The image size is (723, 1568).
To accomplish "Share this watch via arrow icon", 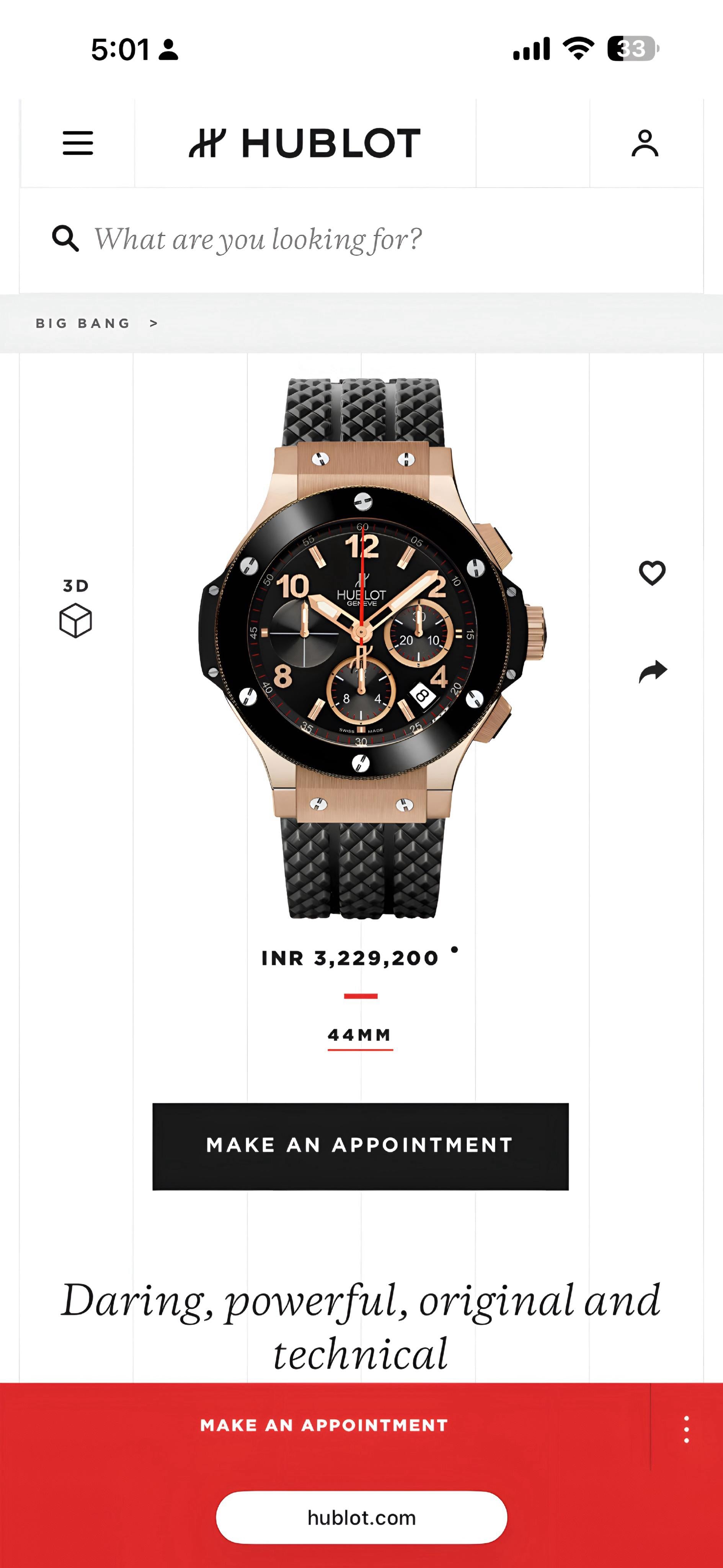I will coord(653,671).
